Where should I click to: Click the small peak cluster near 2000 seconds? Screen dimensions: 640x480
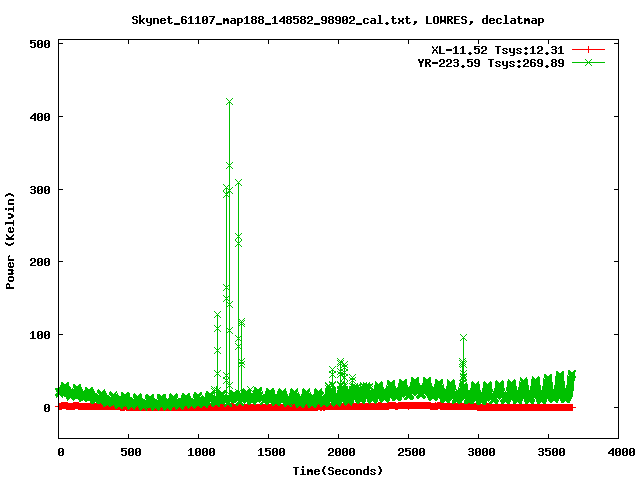click(341, 364)
